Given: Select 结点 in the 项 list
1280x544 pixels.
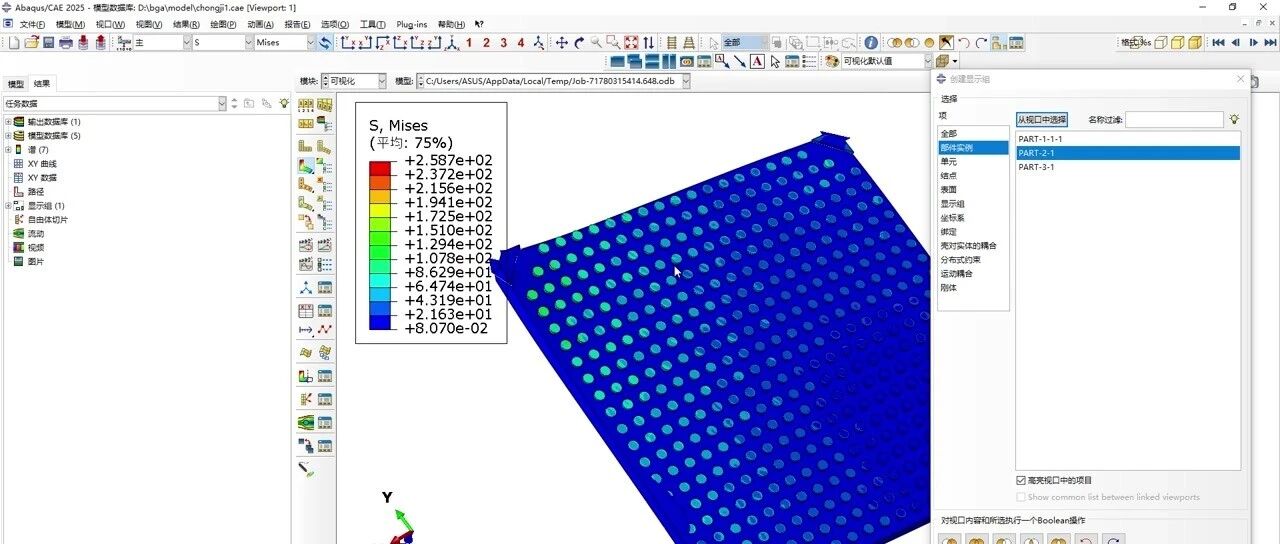Looking at the screenshot, I should [973, 175].
